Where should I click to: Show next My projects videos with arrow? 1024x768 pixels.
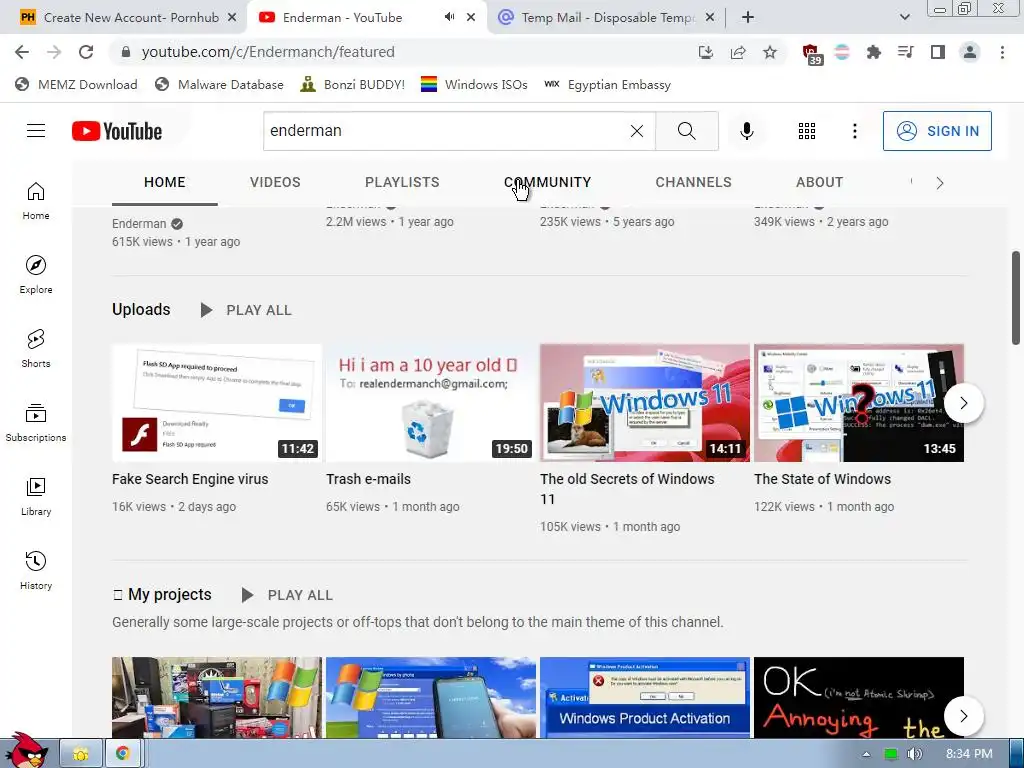pyautogui.click(x=964, y=716)
